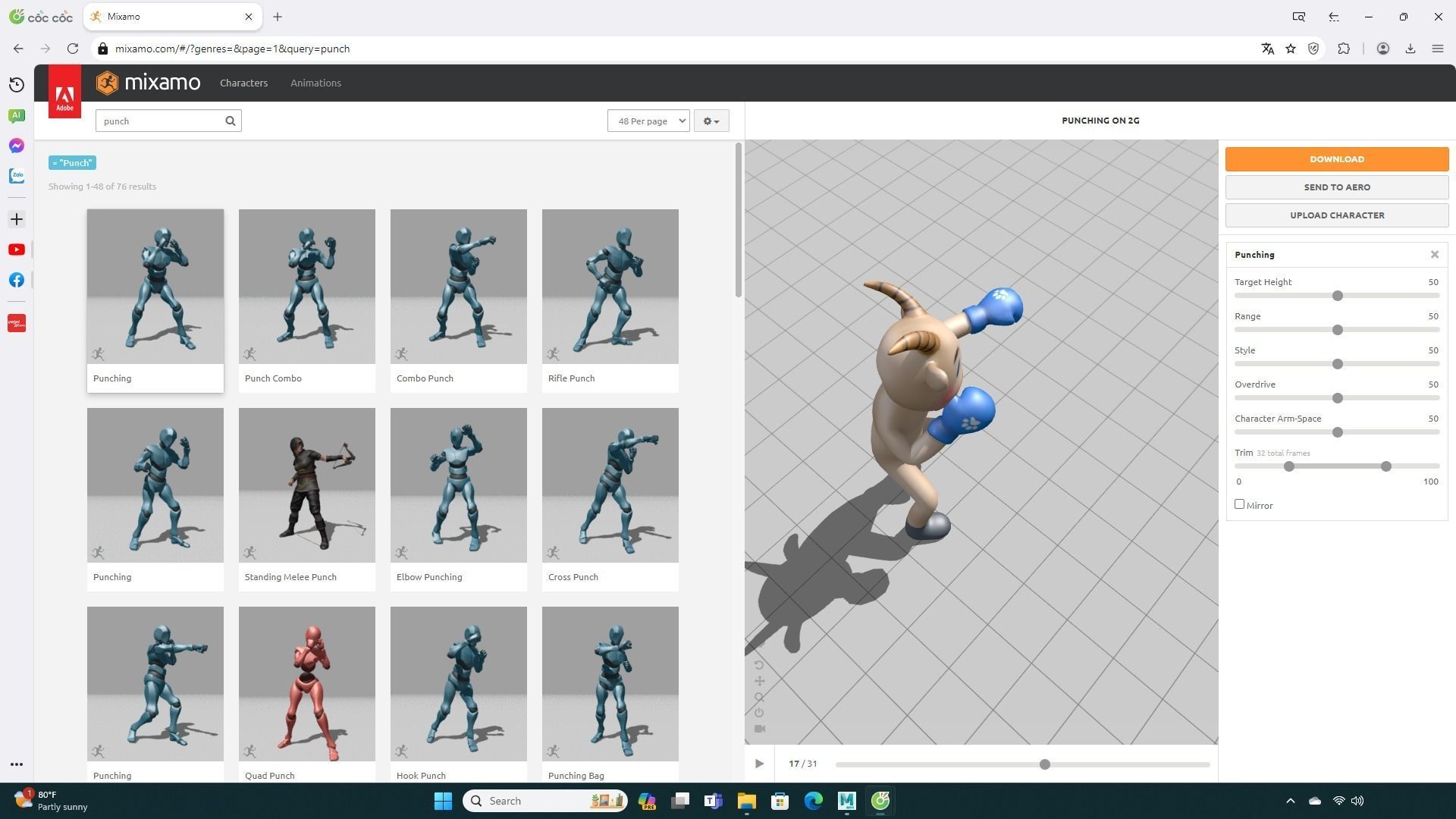
Task: Click the animation list scrollbar
Action: [x=739, y=220]
